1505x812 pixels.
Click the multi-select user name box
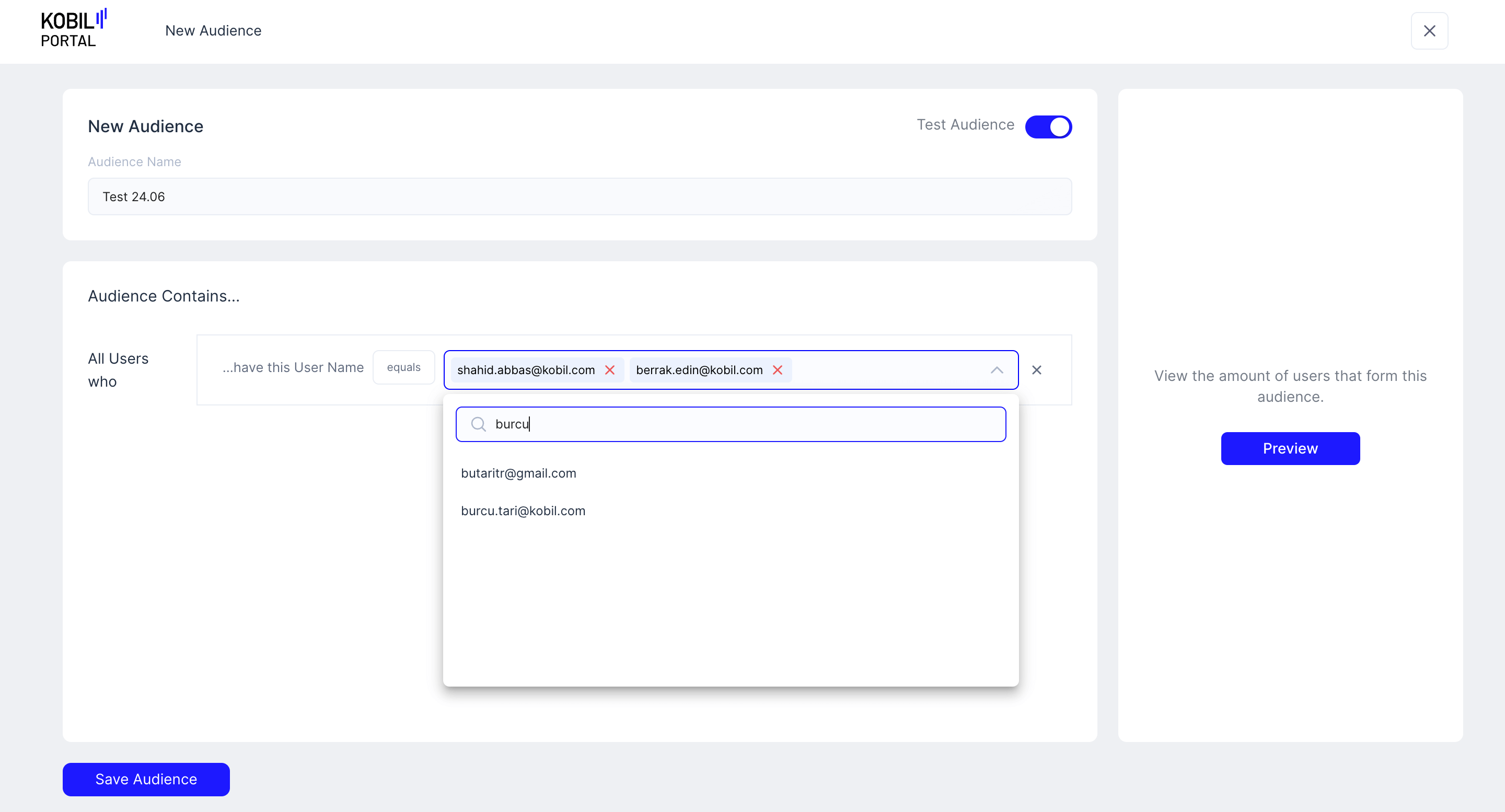(888, 370)
